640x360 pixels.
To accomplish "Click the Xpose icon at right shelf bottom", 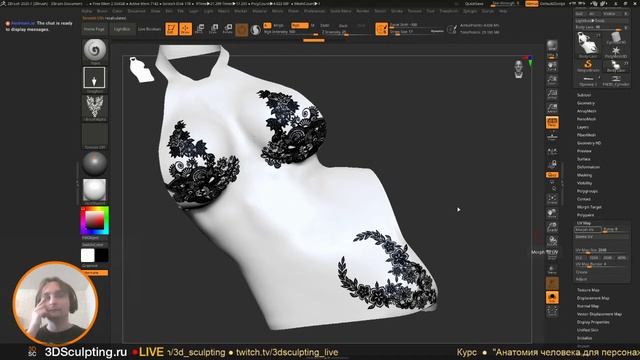I will (552, 312).
